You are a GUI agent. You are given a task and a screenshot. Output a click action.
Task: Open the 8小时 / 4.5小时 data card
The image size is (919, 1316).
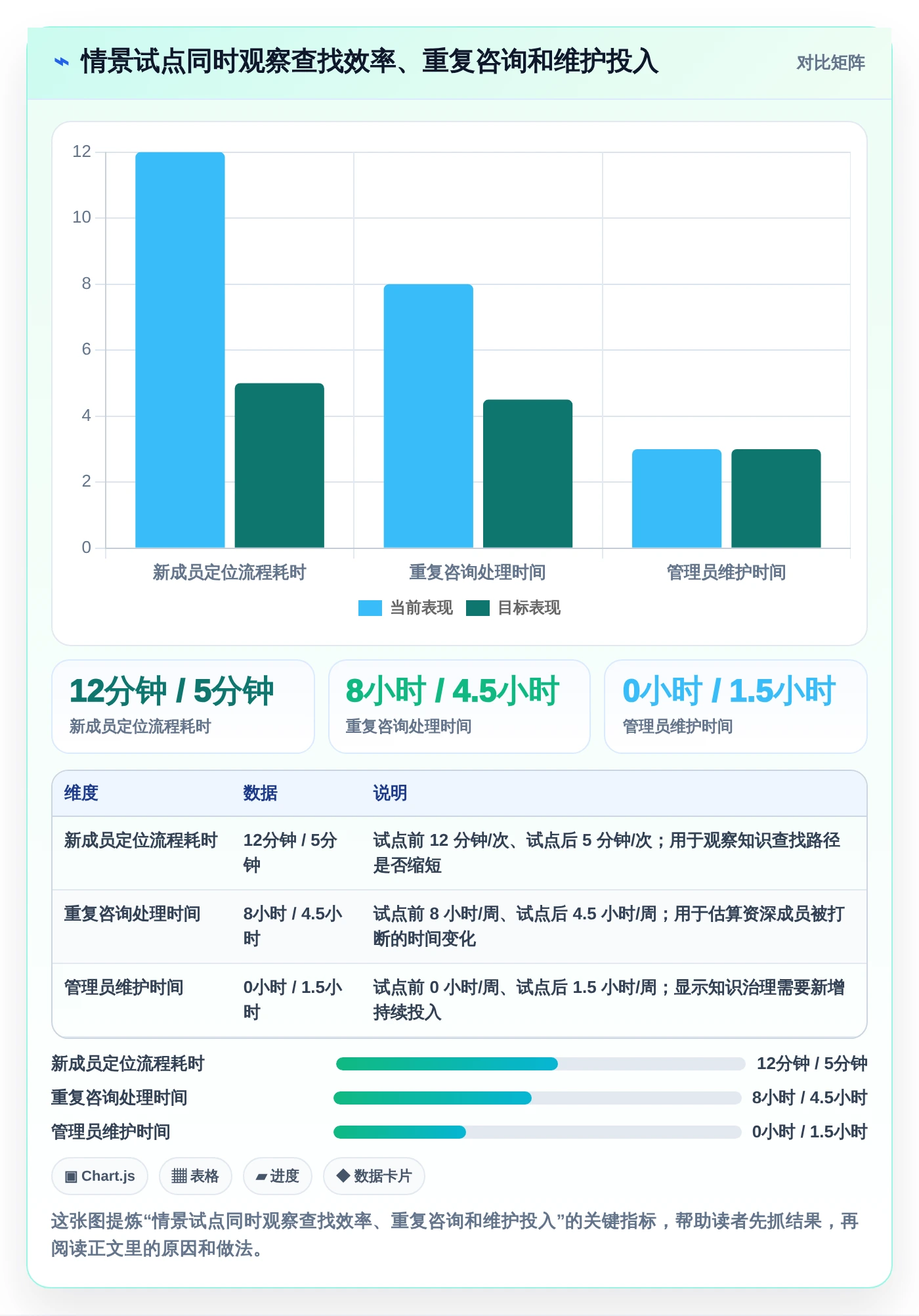(460, 707)
